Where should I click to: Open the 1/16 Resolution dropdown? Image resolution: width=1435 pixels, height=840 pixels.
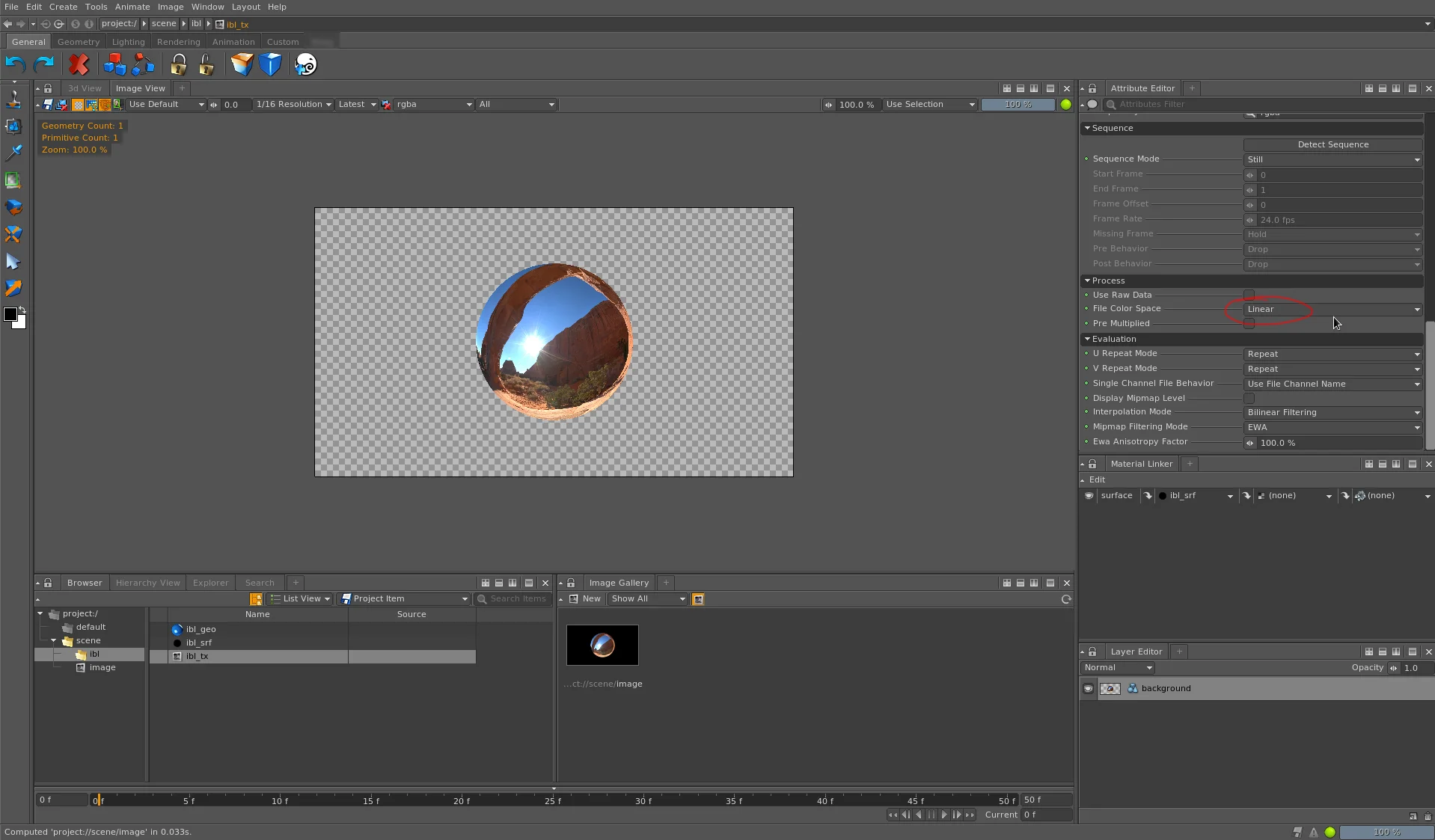[293, 105]
